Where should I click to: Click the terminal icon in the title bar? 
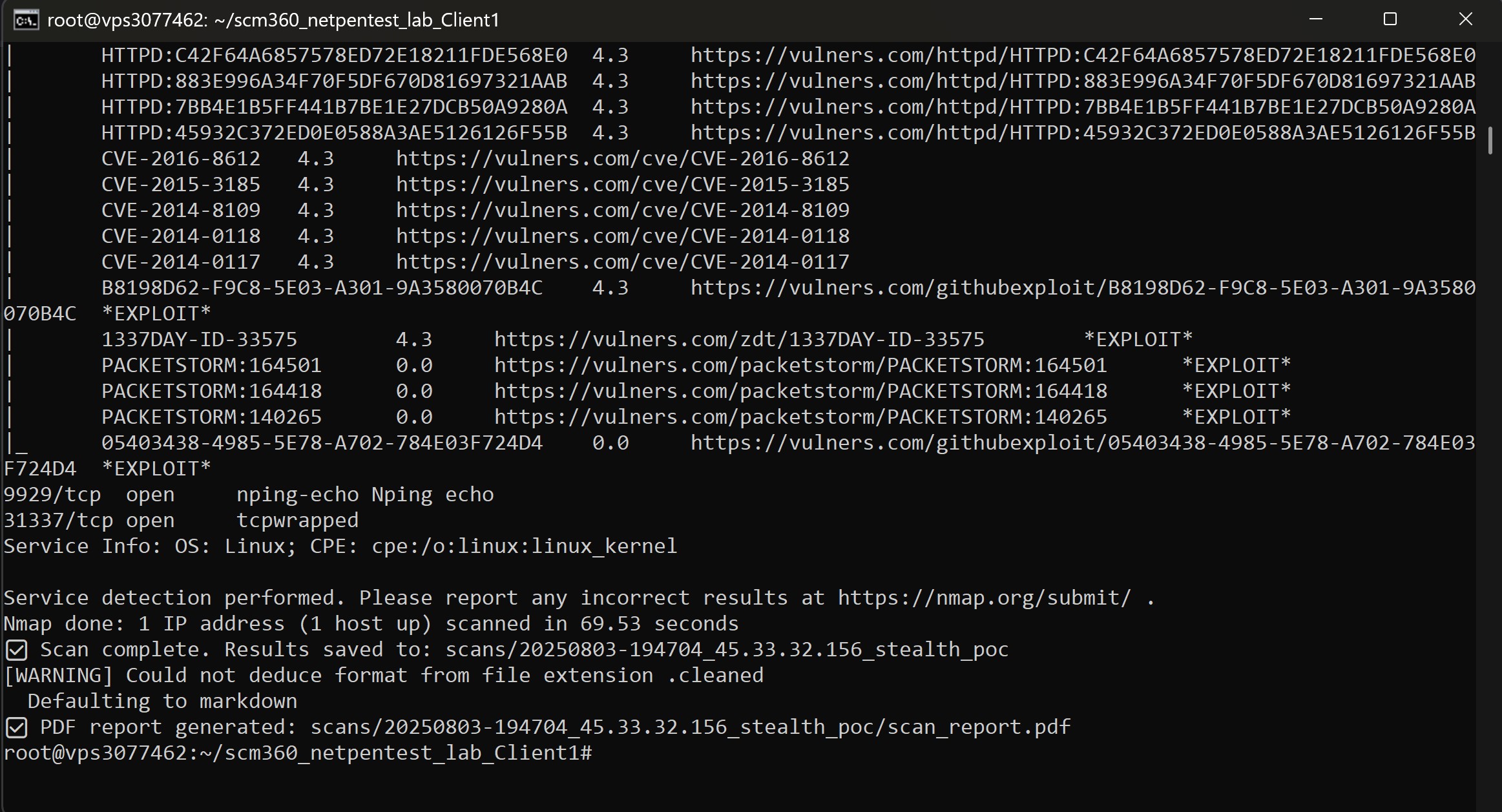tap(26, 19)
